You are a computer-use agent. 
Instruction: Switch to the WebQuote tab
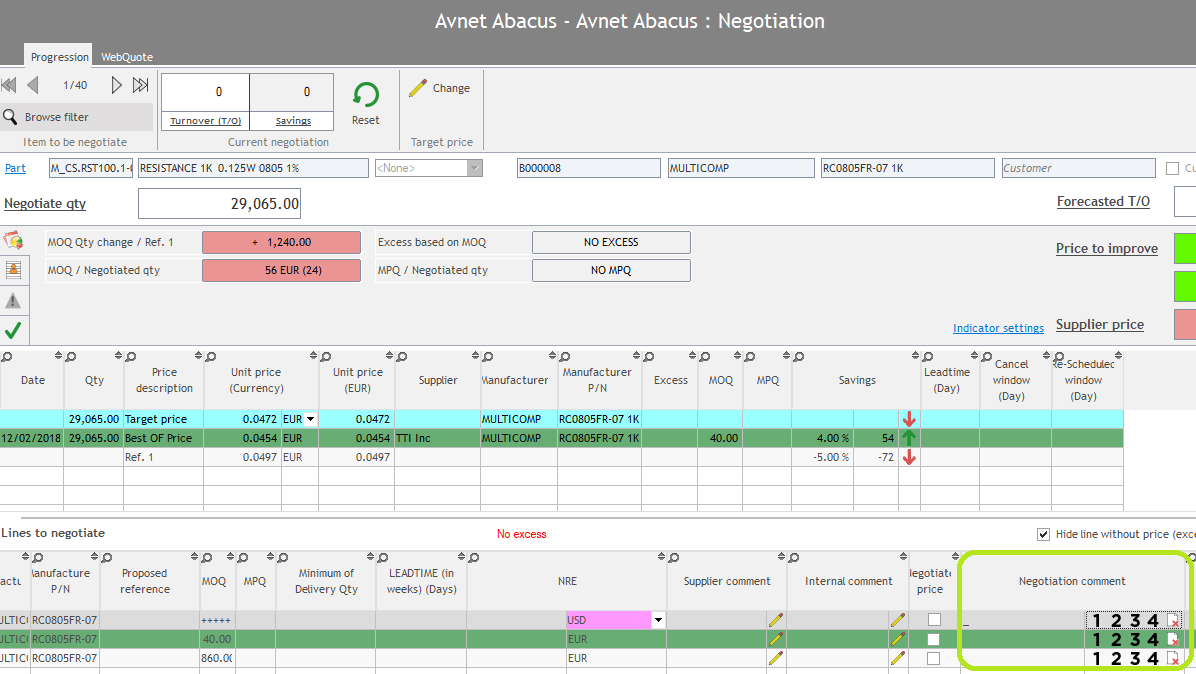pos(127,57)
